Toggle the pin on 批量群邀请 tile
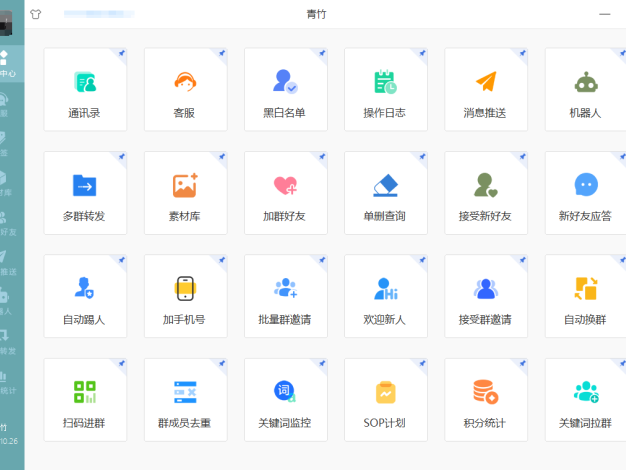Viewport: 626px width, 470px height. pyautogui.click(x=322, y=260)
